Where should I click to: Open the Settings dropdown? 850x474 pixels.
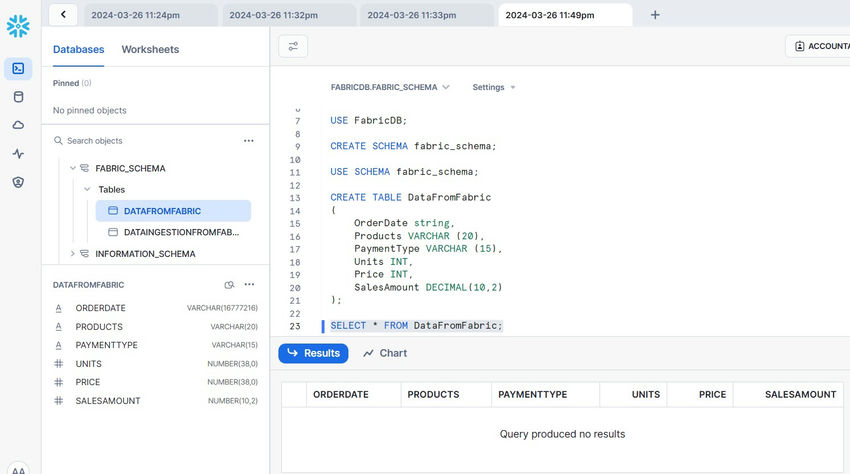click(493, 87)
